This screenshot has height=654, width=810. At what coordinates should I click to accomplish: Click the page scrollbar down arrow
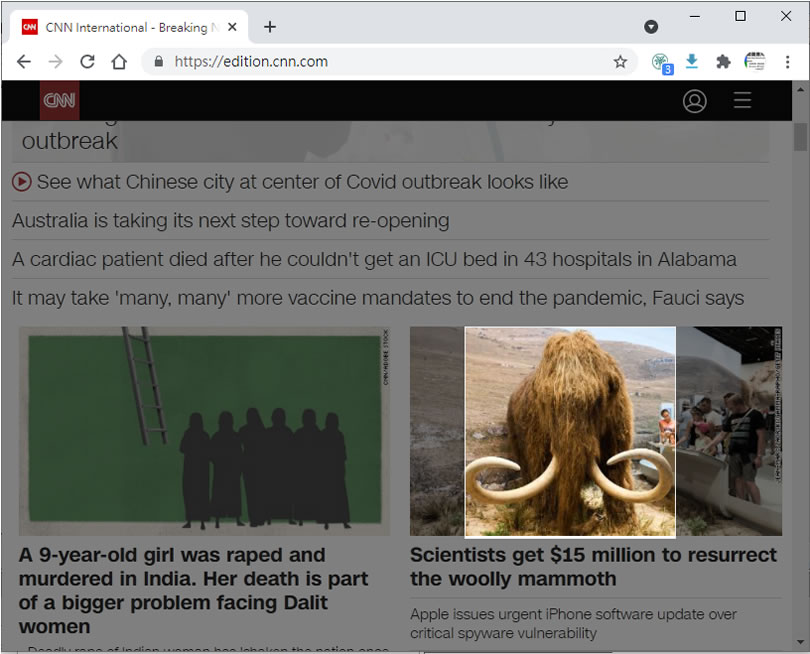tap(801, 642)
